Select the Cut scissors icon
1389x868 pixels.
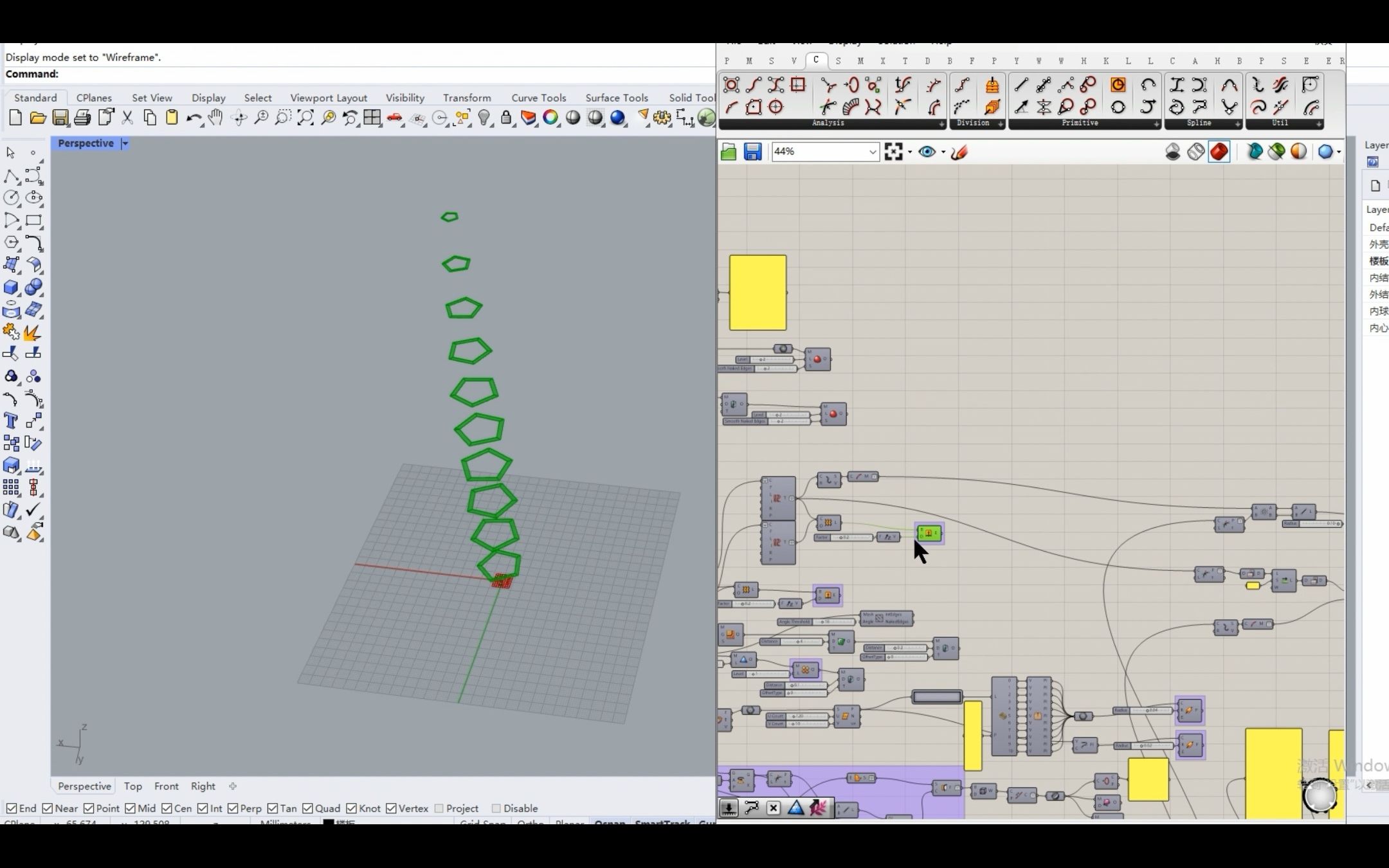tap(127, 118)
